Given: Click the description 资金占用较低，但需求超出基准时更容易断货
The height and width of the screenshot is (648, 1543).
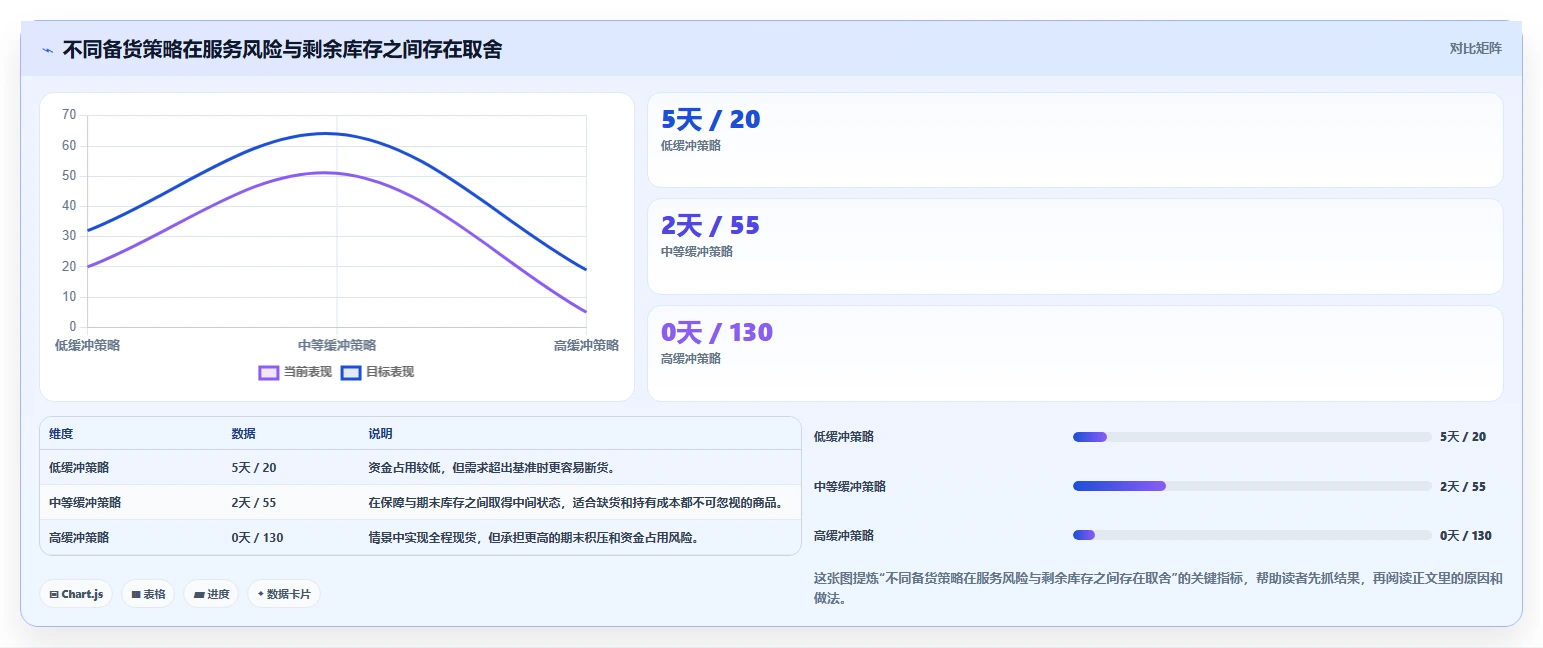Looking at the screenshot, I should coord(492,467).
